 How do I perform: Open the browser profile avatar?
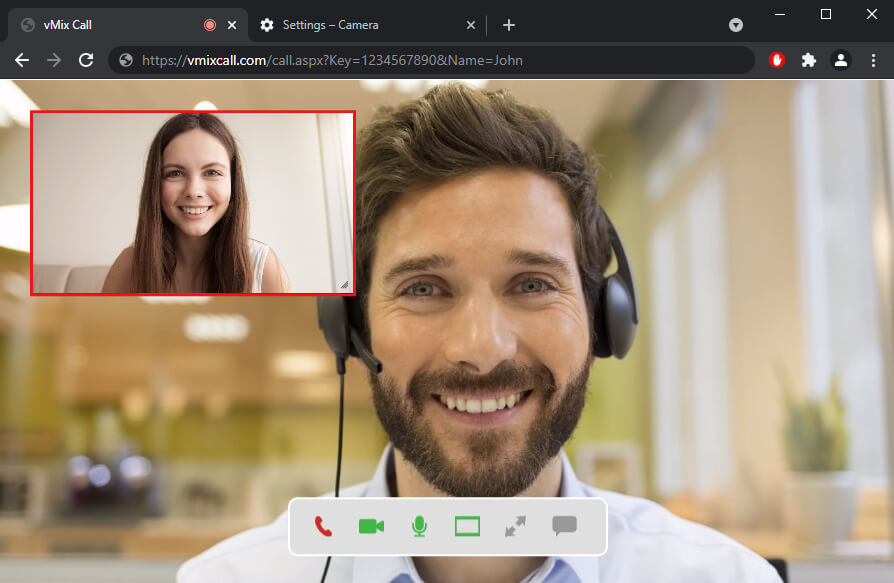(841, 60)
